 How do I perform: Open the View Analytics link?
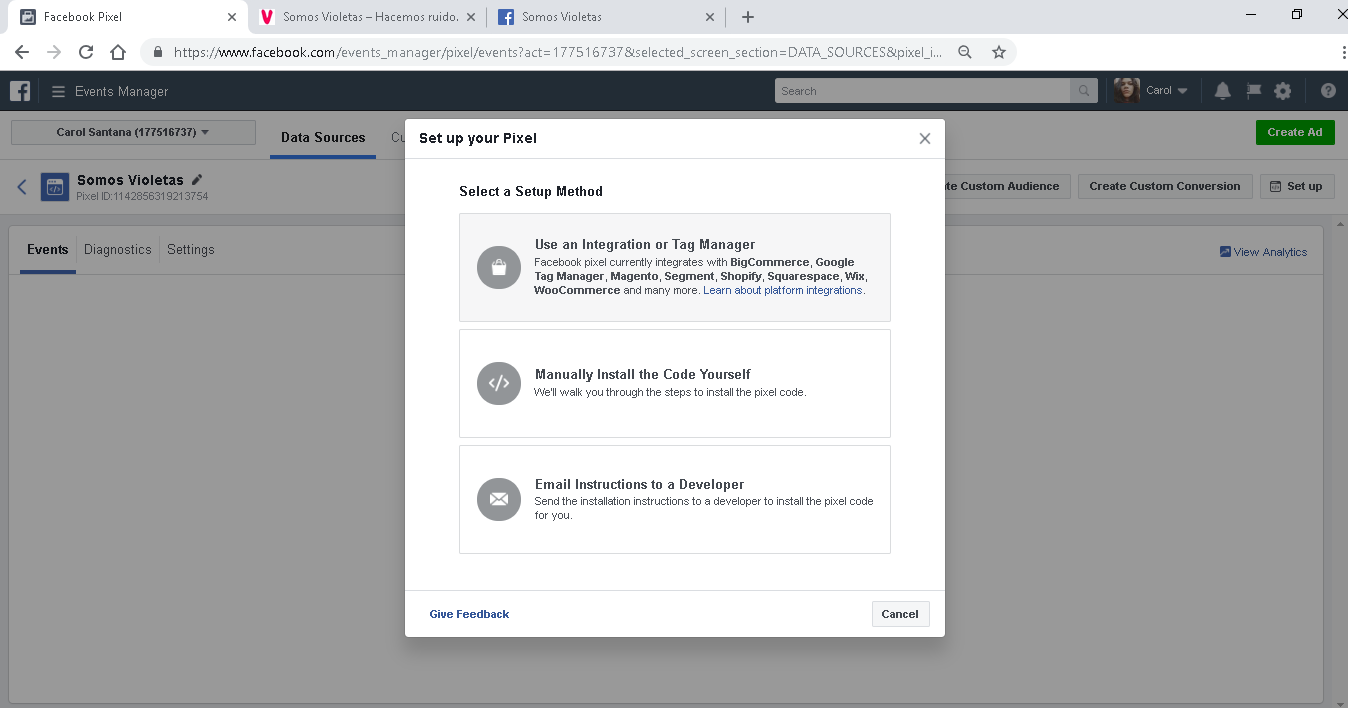point(1263,252)
